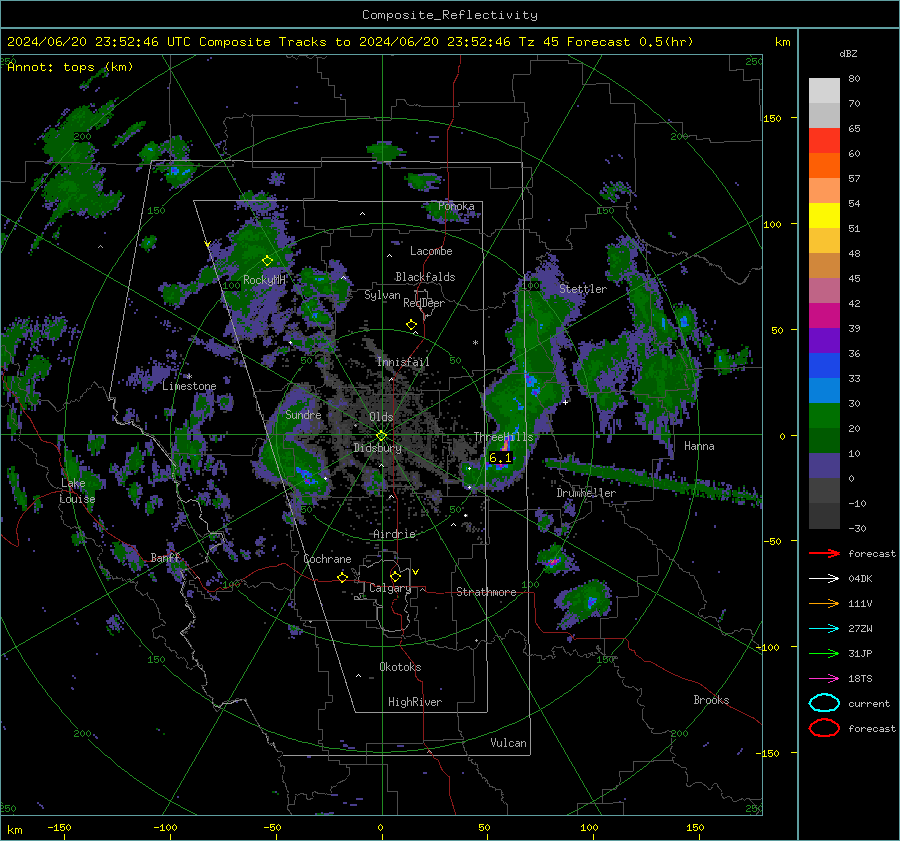Click the Stettler city label
Viewport: 900px width, 841px height.
[583, 289]
